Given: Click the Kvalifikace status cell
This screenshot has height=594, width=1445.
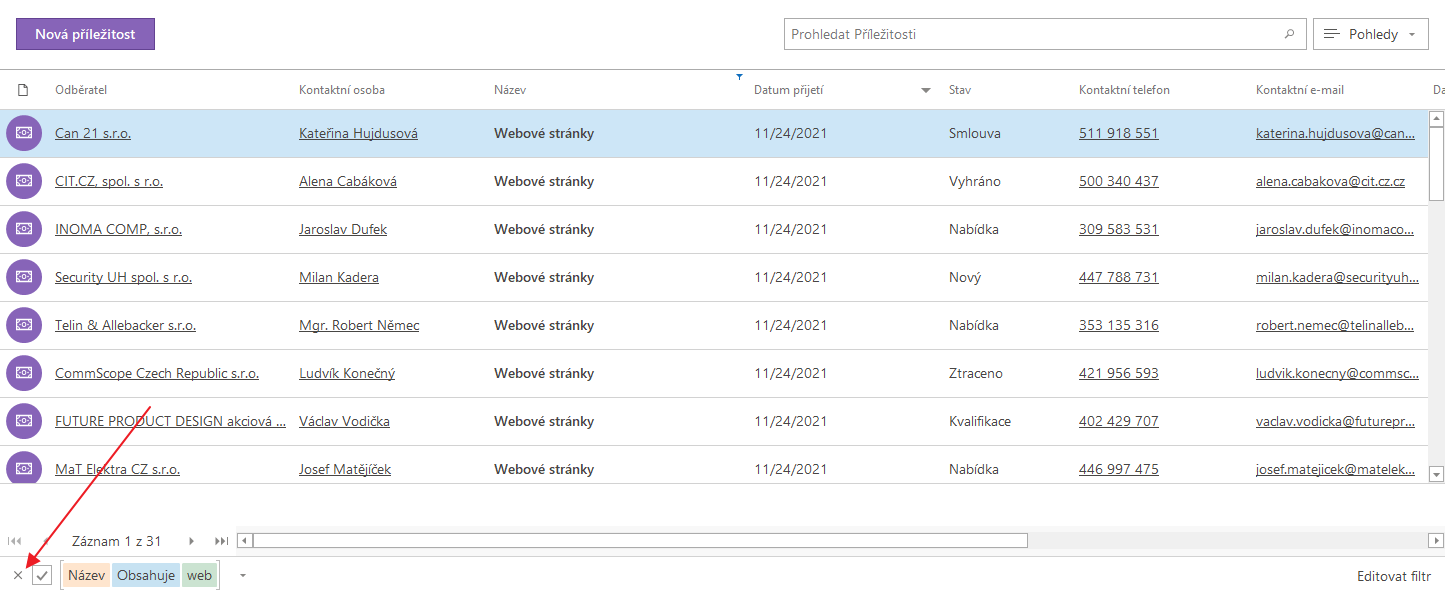Looking at the screenshot, I should 980,422.
